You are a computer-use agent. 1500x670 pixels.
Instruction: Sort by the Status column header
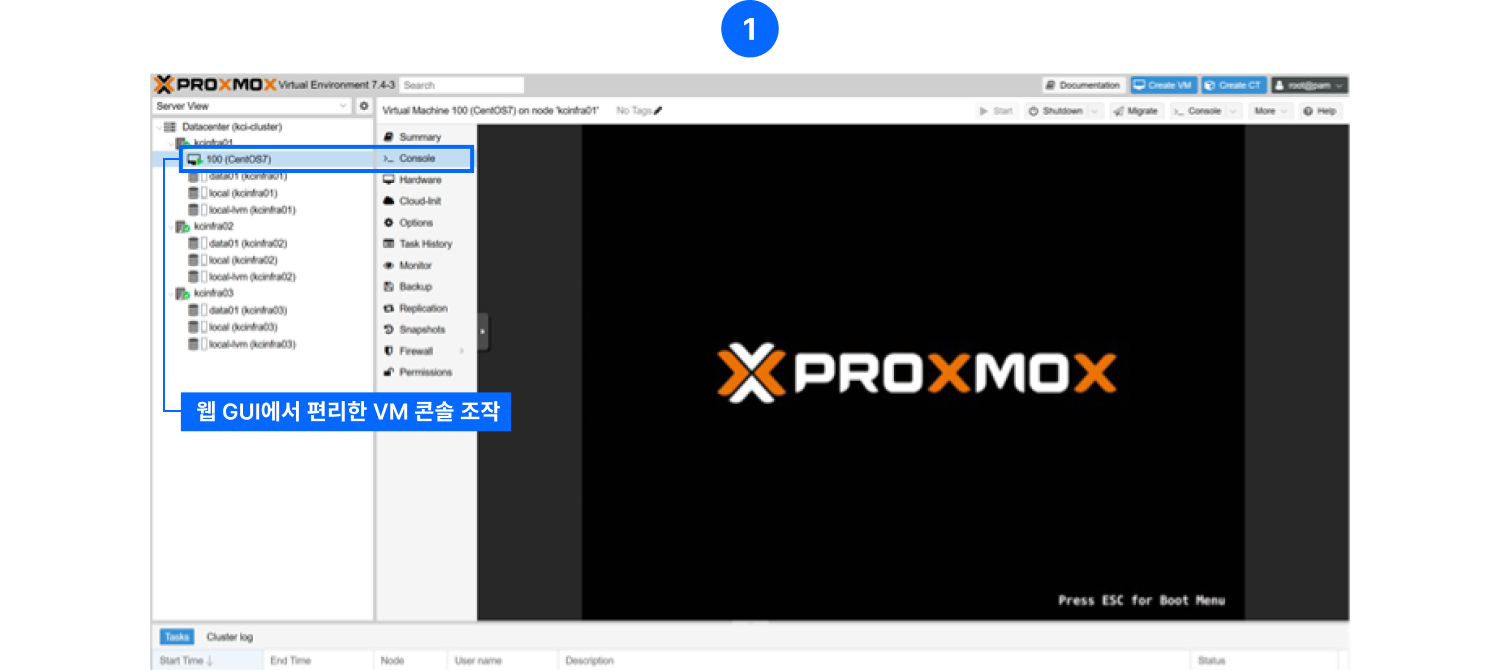tap(1264, 660)
